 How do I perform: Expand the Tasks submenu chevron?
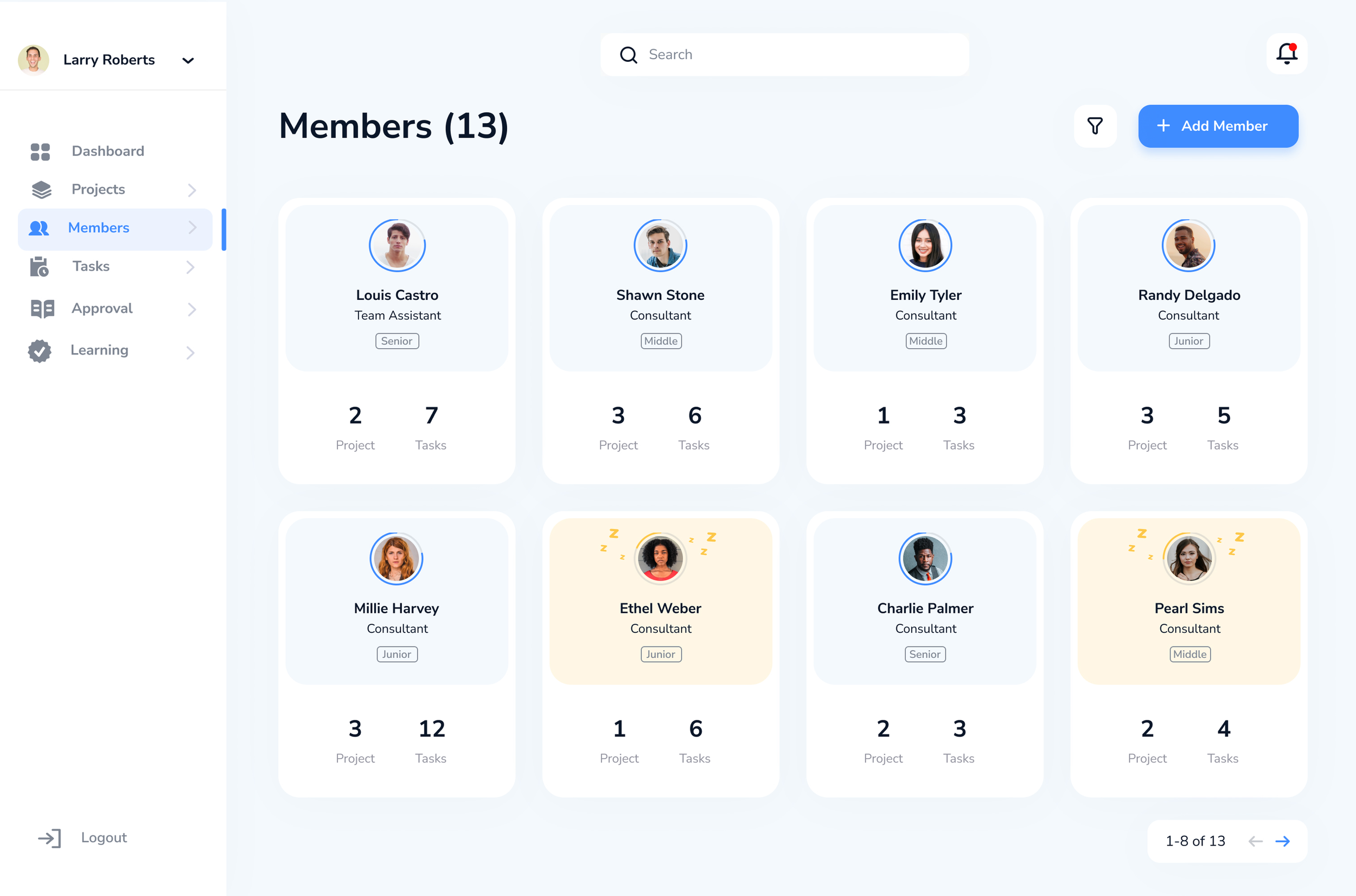[x=191, y=267]
